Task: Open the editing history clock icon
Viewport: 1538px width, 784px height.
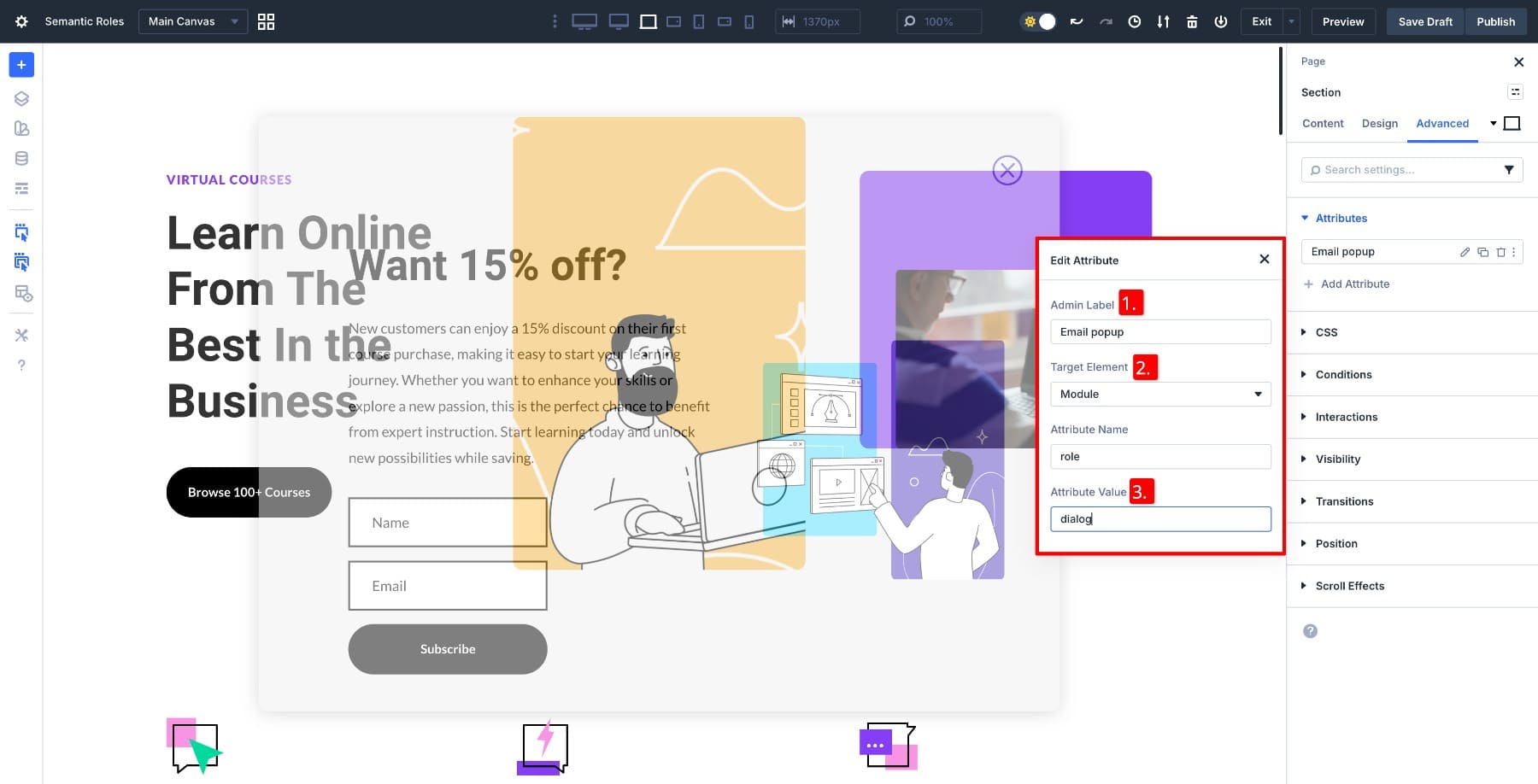Action: (x=1135, y=21)
